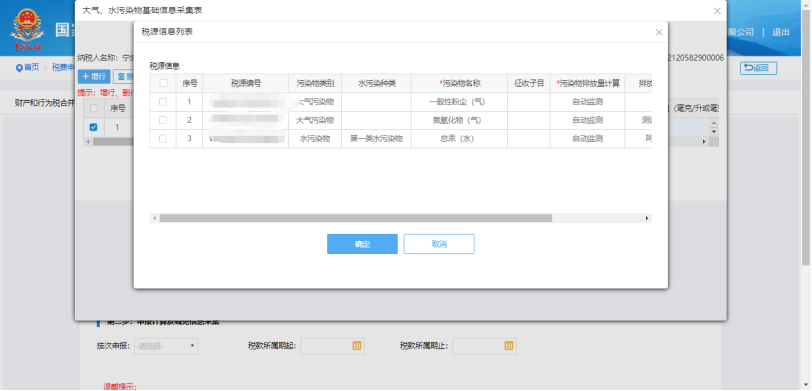Toggle the select-all header checkbox
The width and height of the screenshot is (812, 391).
163,83
